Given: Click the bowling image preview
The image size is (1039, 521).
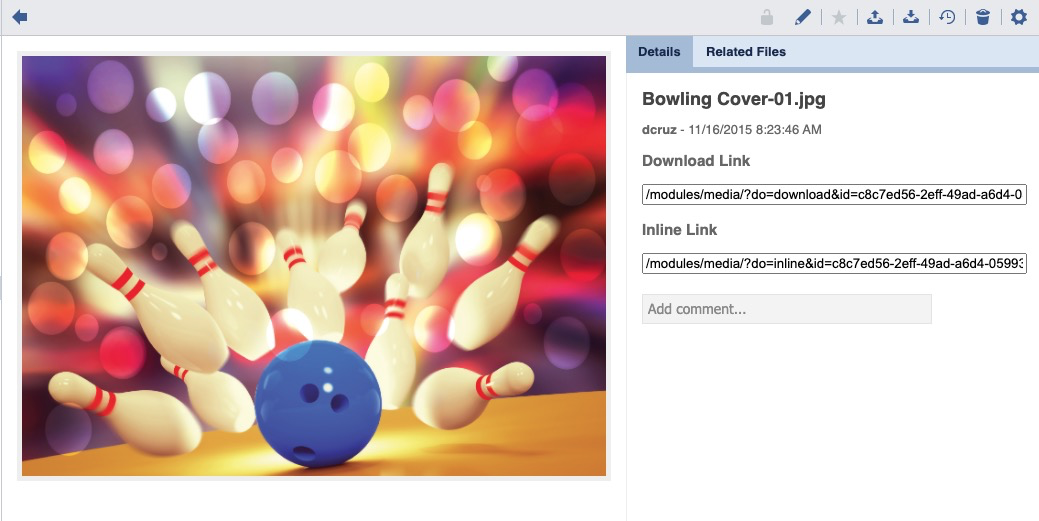Looking at the screenshot, I should (314, 266).
